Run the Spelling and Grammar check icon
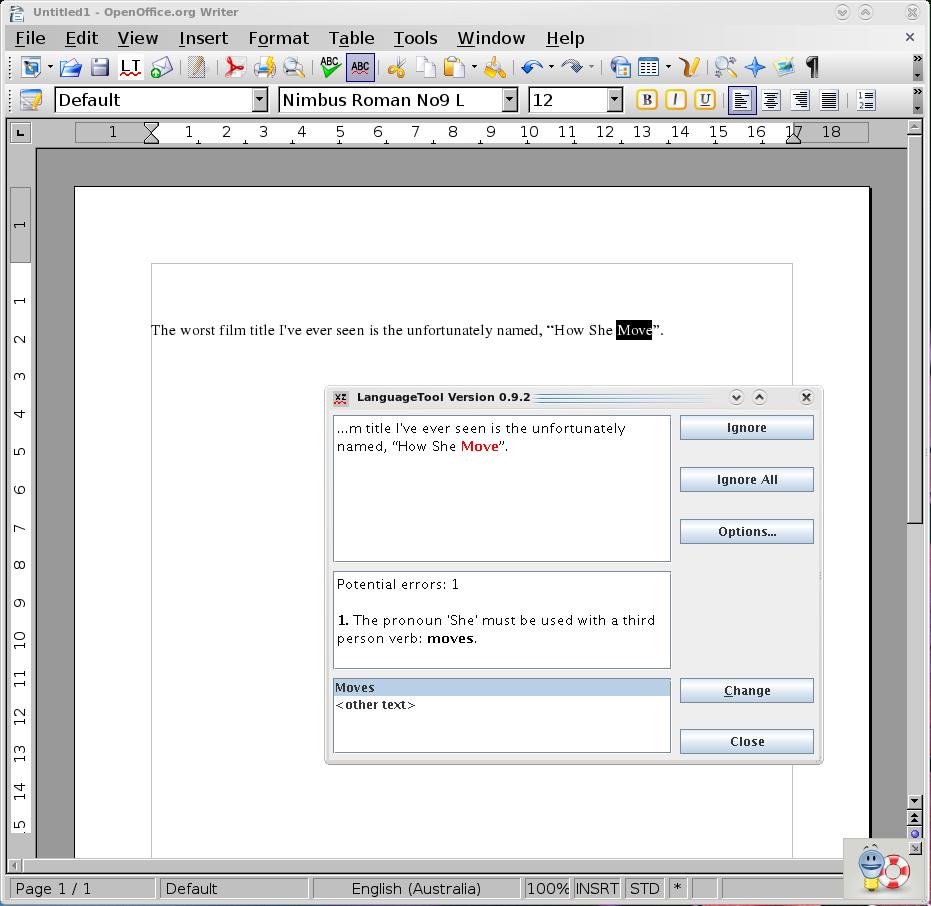The height and width of the screenshot is (906, 931). coord(329,68)
